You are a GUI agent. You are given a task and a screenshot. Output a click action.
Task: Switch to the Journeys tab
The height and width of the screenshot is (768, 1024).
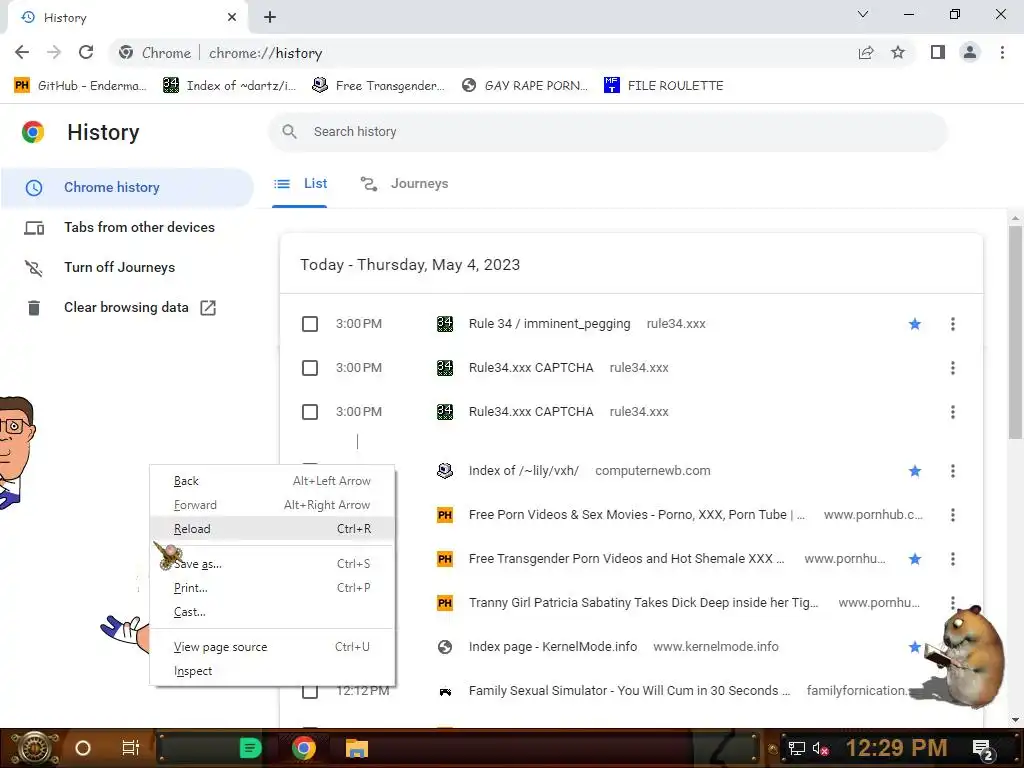404,184
